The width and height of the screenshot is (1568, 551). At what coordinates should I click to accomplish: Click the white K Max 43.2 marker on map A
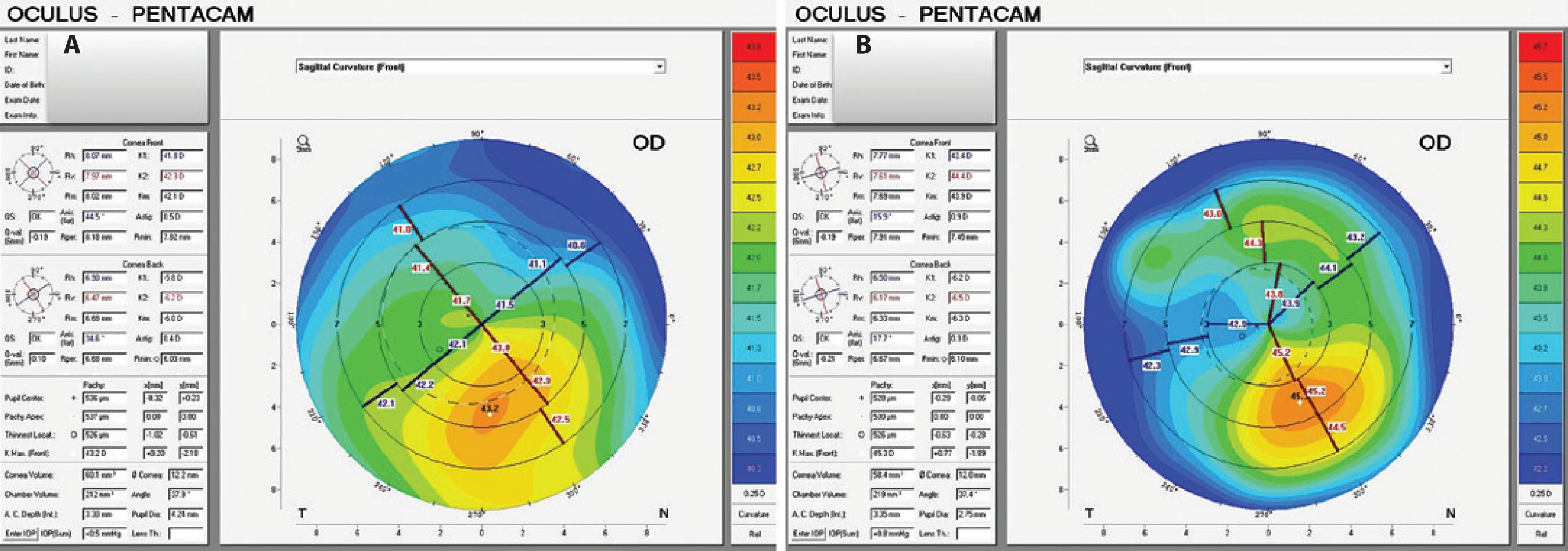[x=490, y=415]
